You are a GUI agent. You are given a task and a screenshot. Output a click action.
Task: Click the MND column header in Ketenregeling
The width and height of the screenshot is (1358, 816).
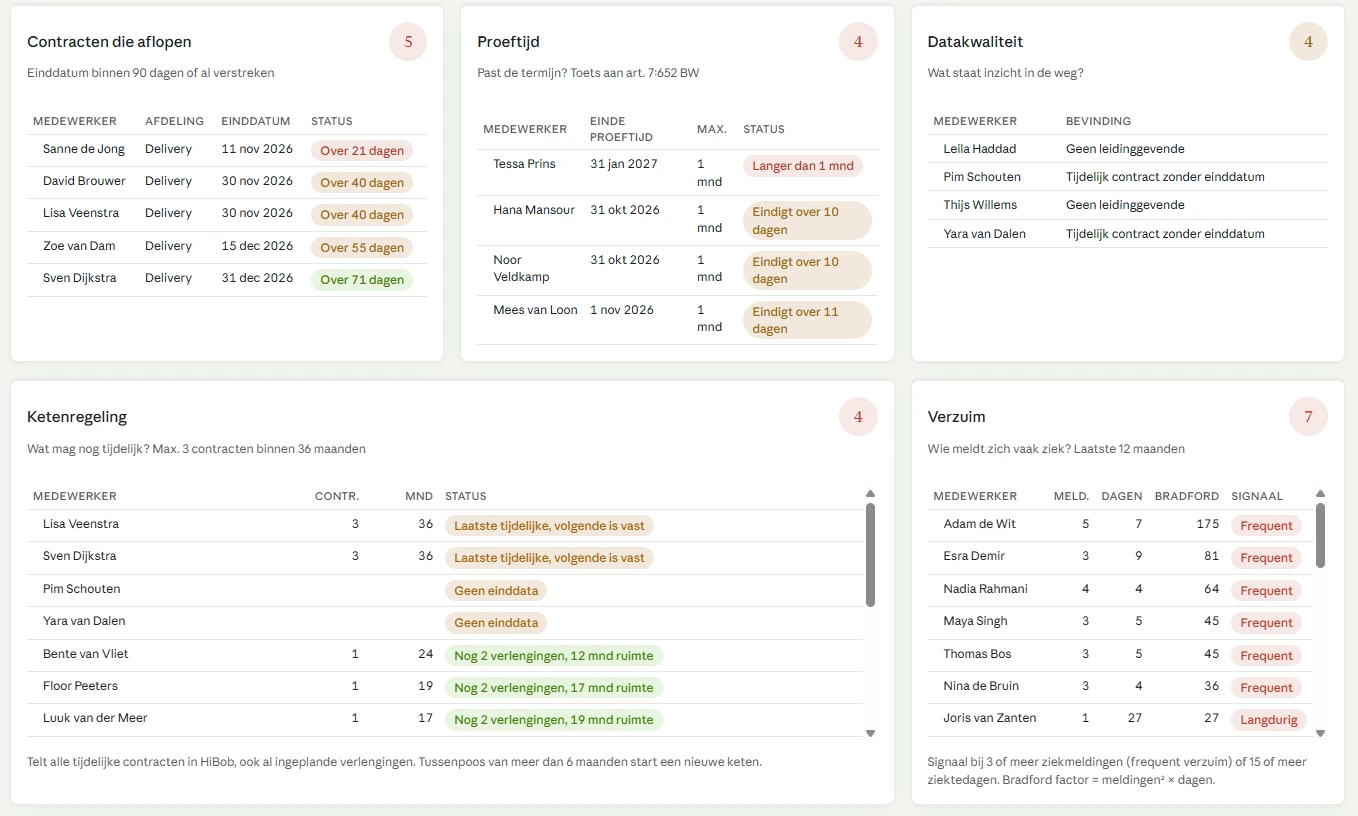point(419,496)
